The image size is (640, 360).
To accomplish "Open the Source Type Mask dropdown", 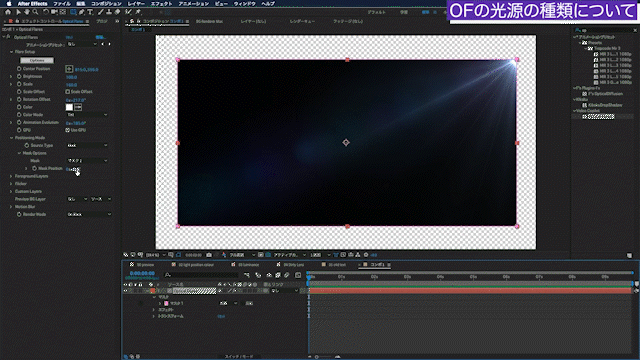I will (x=87, y=145).
